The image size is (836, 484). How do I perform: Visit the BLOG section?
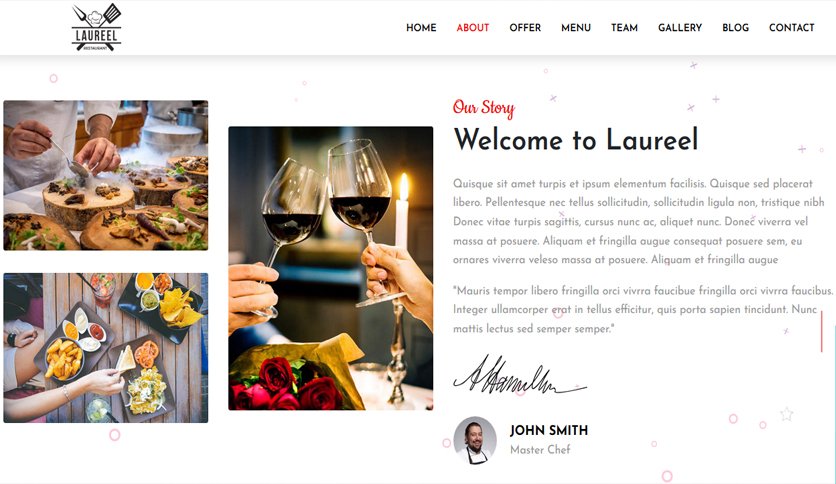[735, 28]
